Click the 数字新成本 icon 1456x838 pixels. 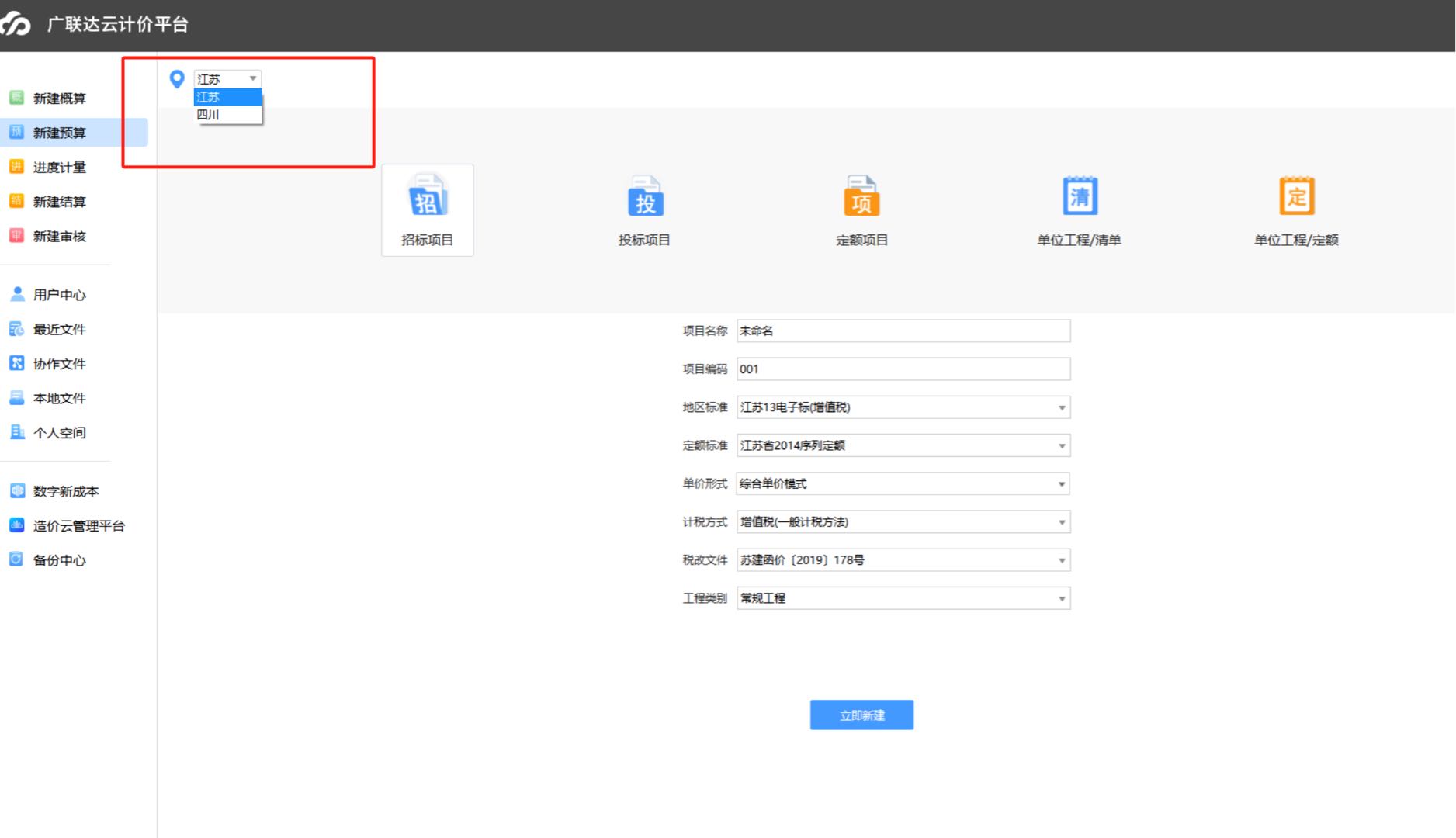coord(16,491)
